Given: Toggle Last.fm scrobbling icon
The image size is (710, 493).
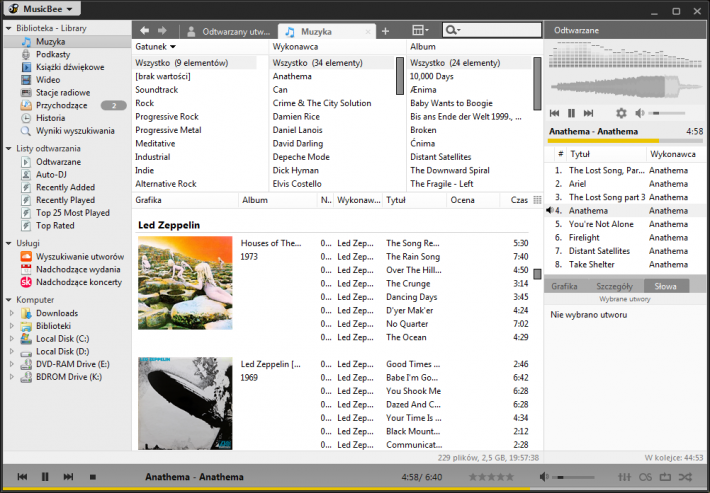Looking at the screenshot, I should click(645, 477).
